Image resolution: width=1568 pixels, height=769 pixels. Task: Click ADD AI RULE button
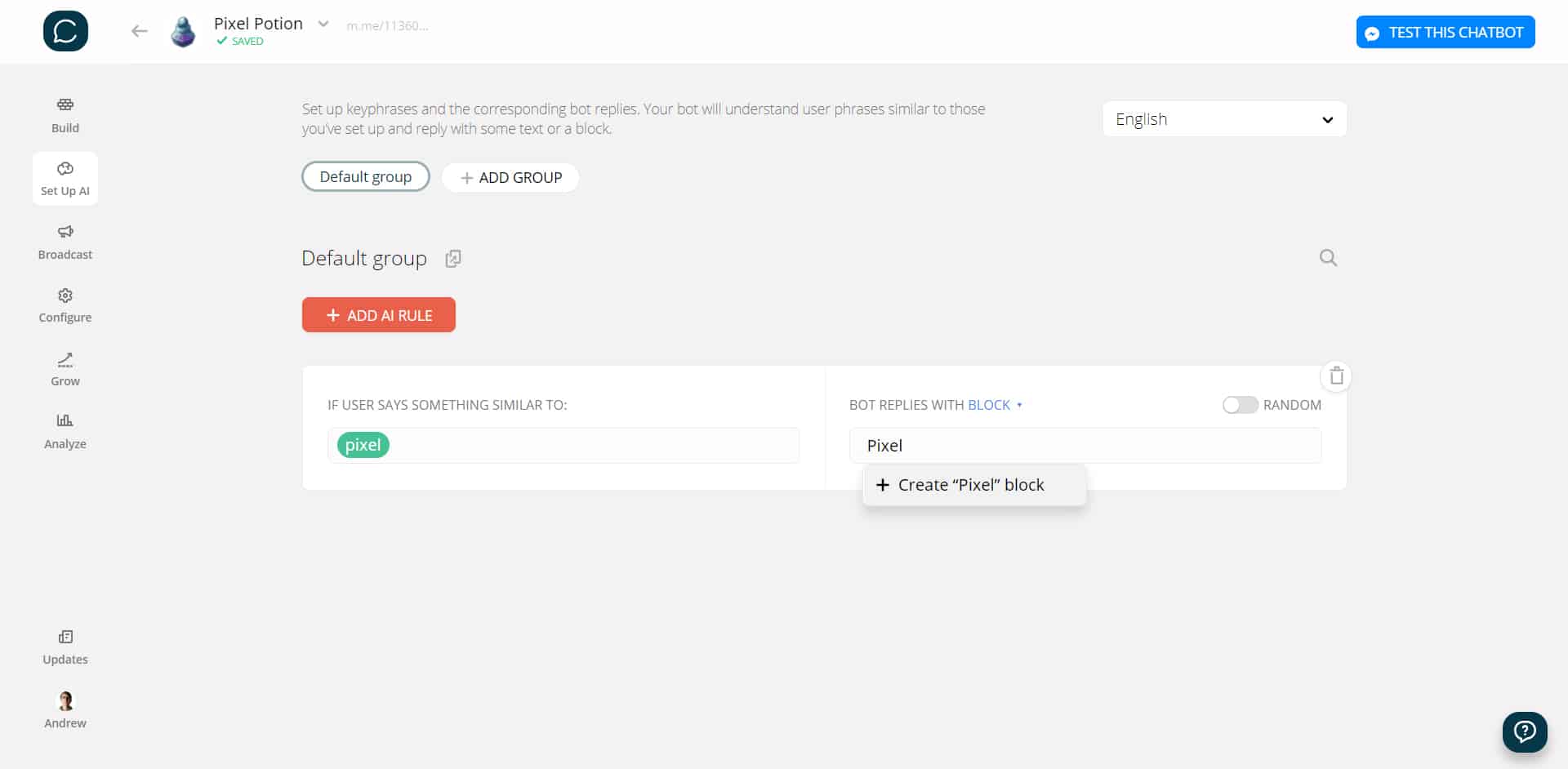[379, 315]
